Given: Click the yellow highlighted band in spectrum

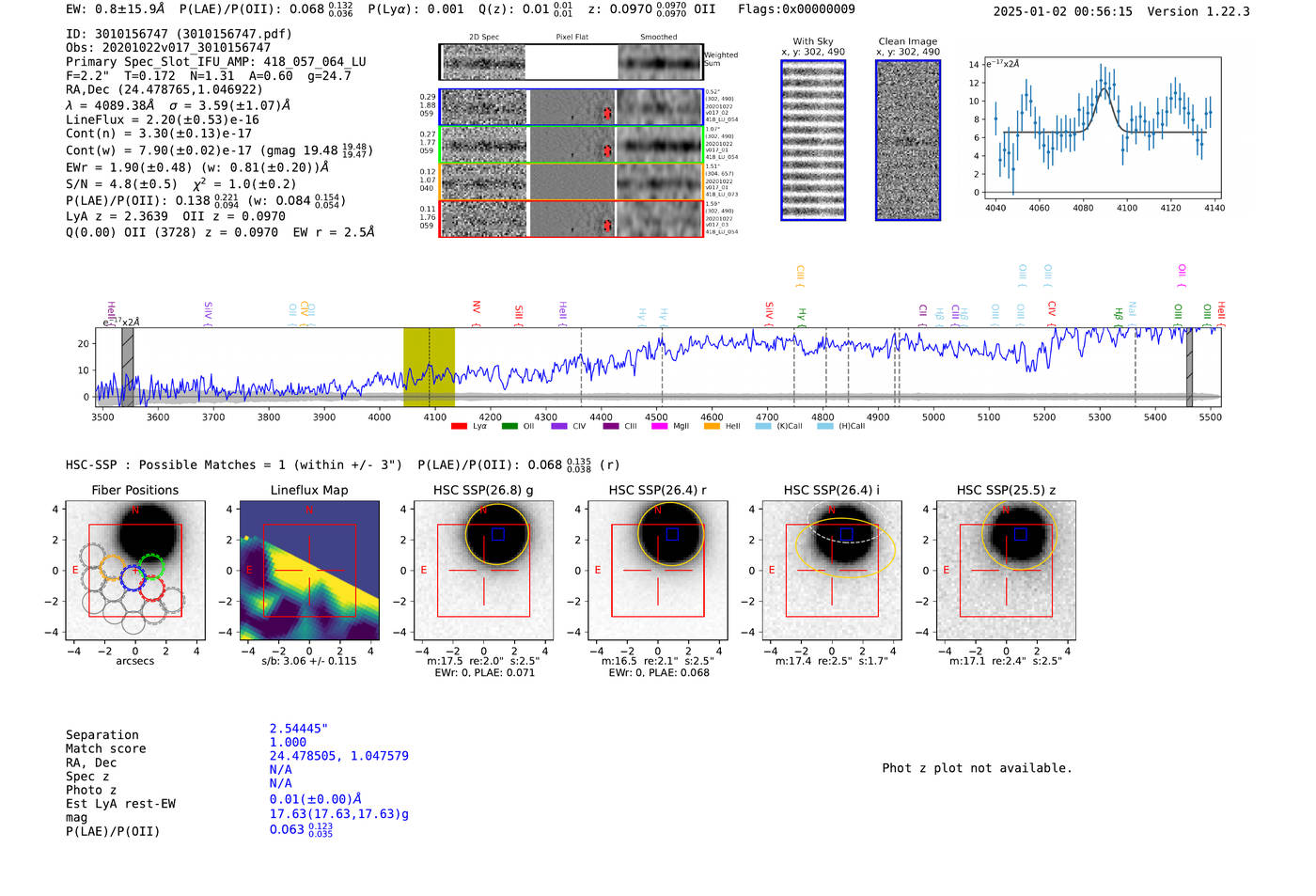Looking at the screenshot, I should (x=429, y=368).
